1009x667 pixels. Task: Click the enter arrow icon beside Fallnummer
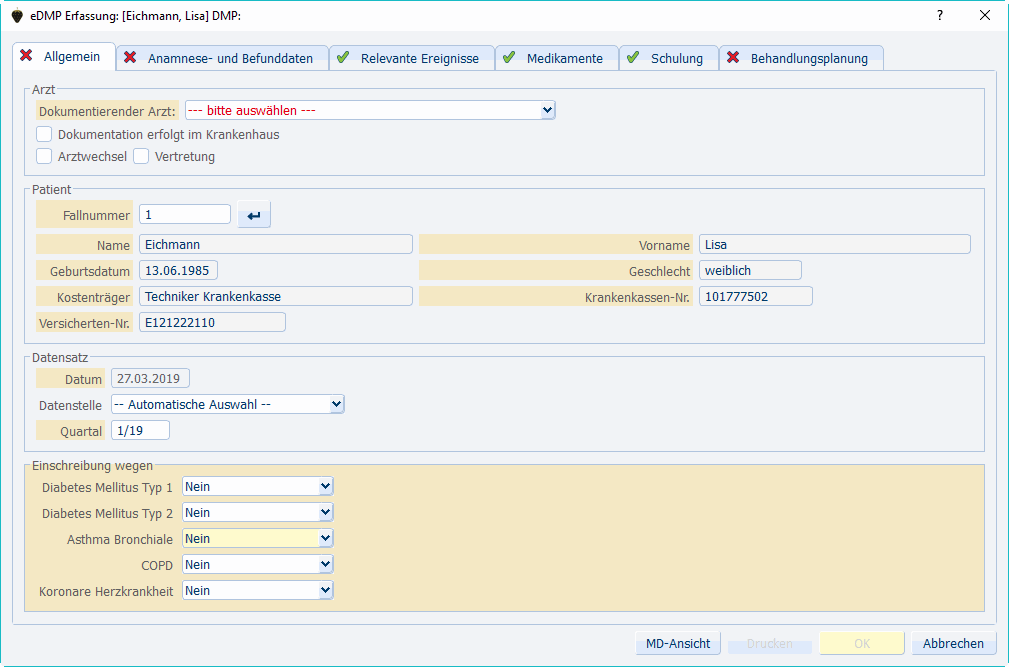coord(254,215)
